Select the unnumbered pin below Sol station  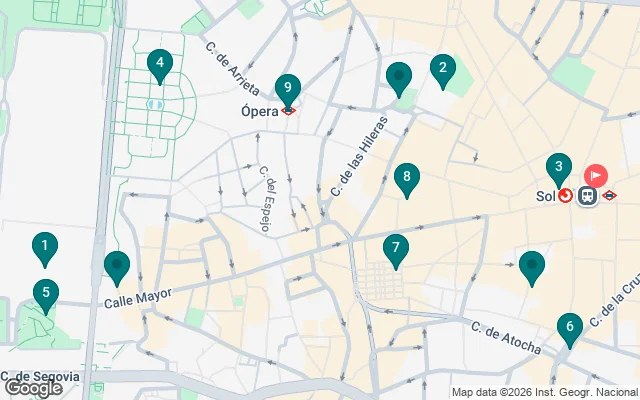point(532,269)
